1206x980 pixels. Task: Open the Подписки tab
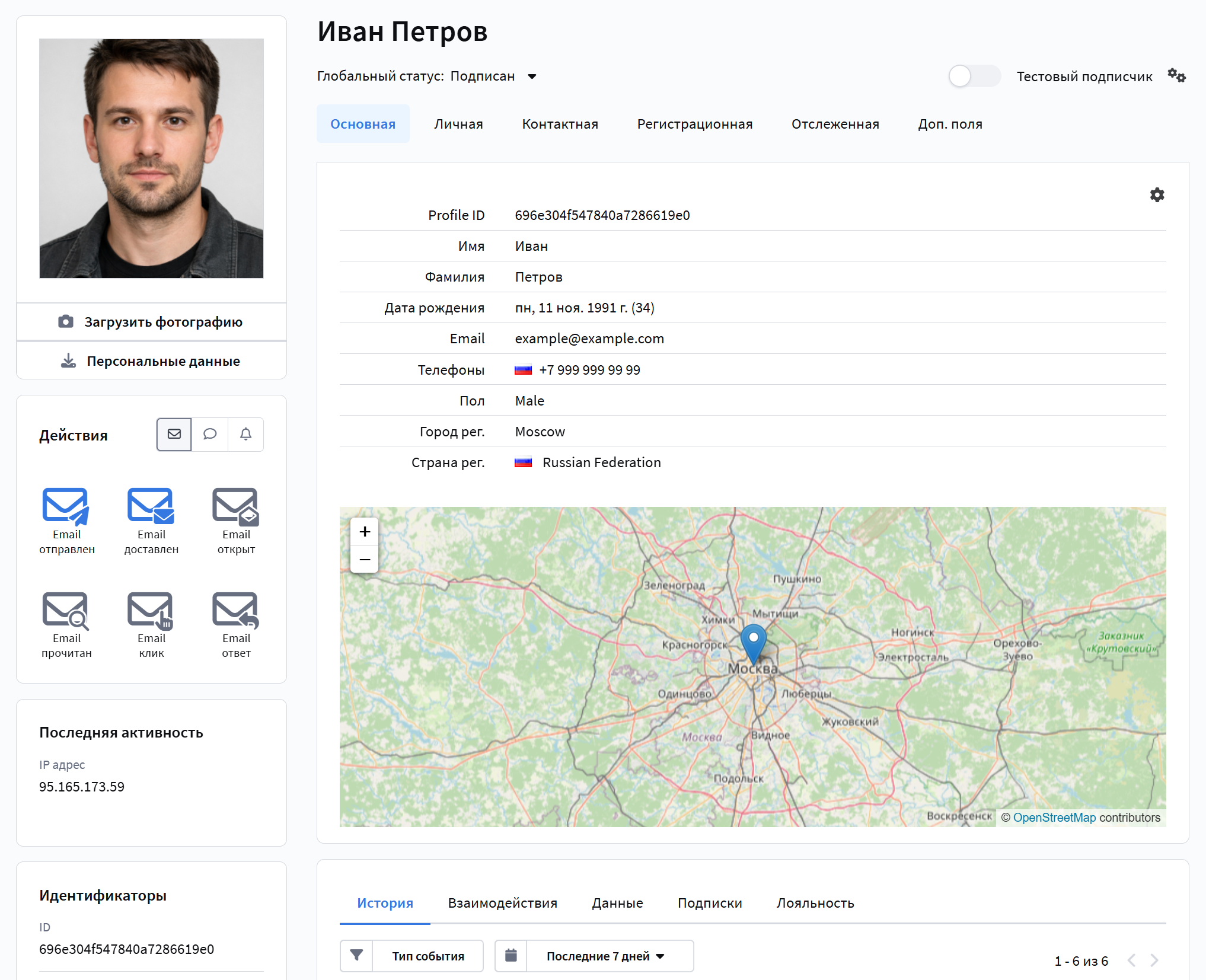[710, 903]
